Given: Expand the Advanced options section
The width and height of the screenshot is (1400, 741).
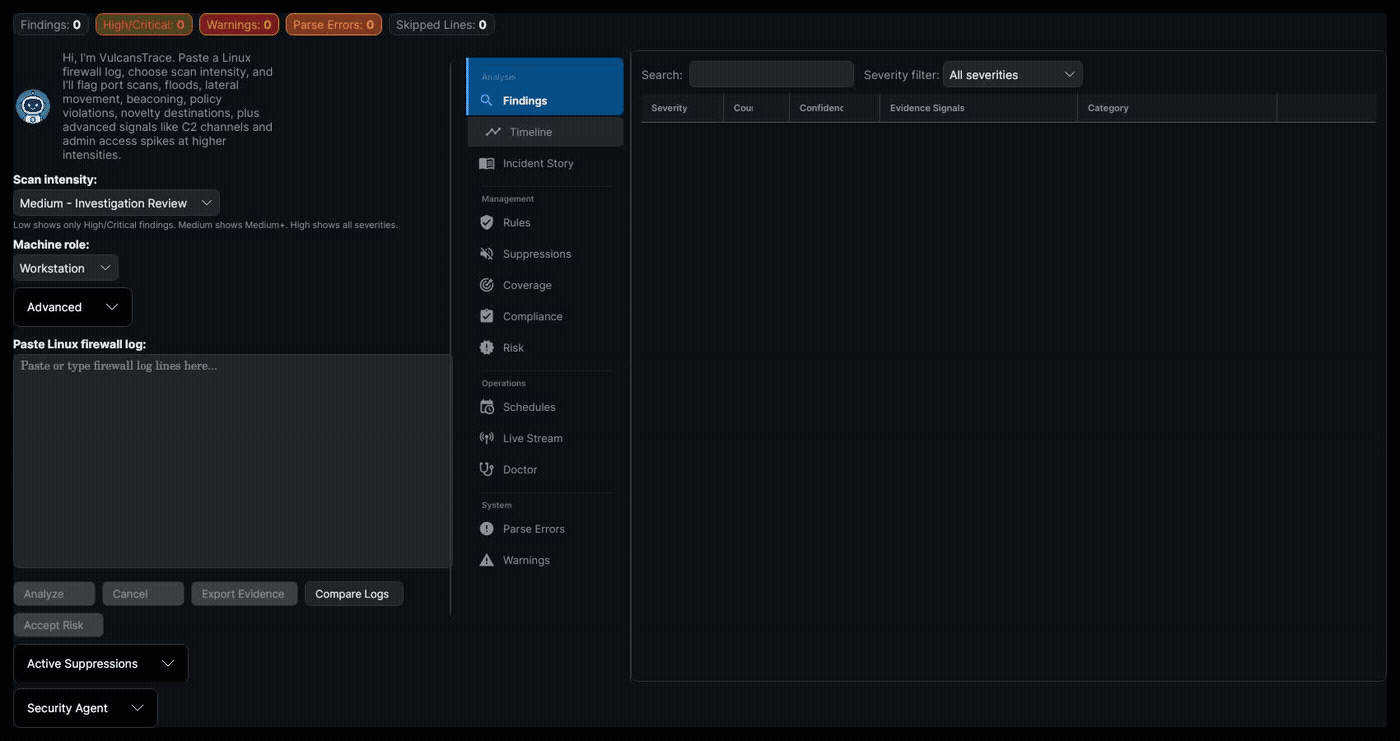Looking at the screenshot, I should 72,307.
